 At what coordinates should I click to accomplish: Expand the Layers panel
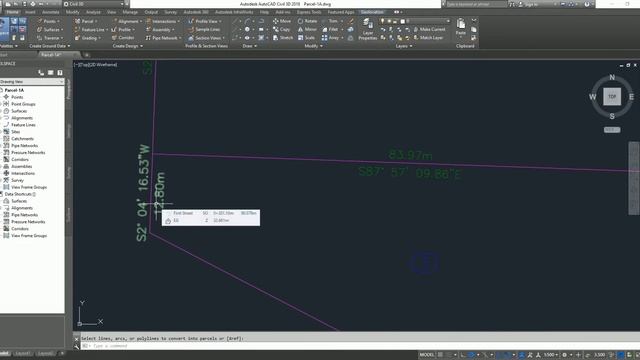[x=404, y=46]
